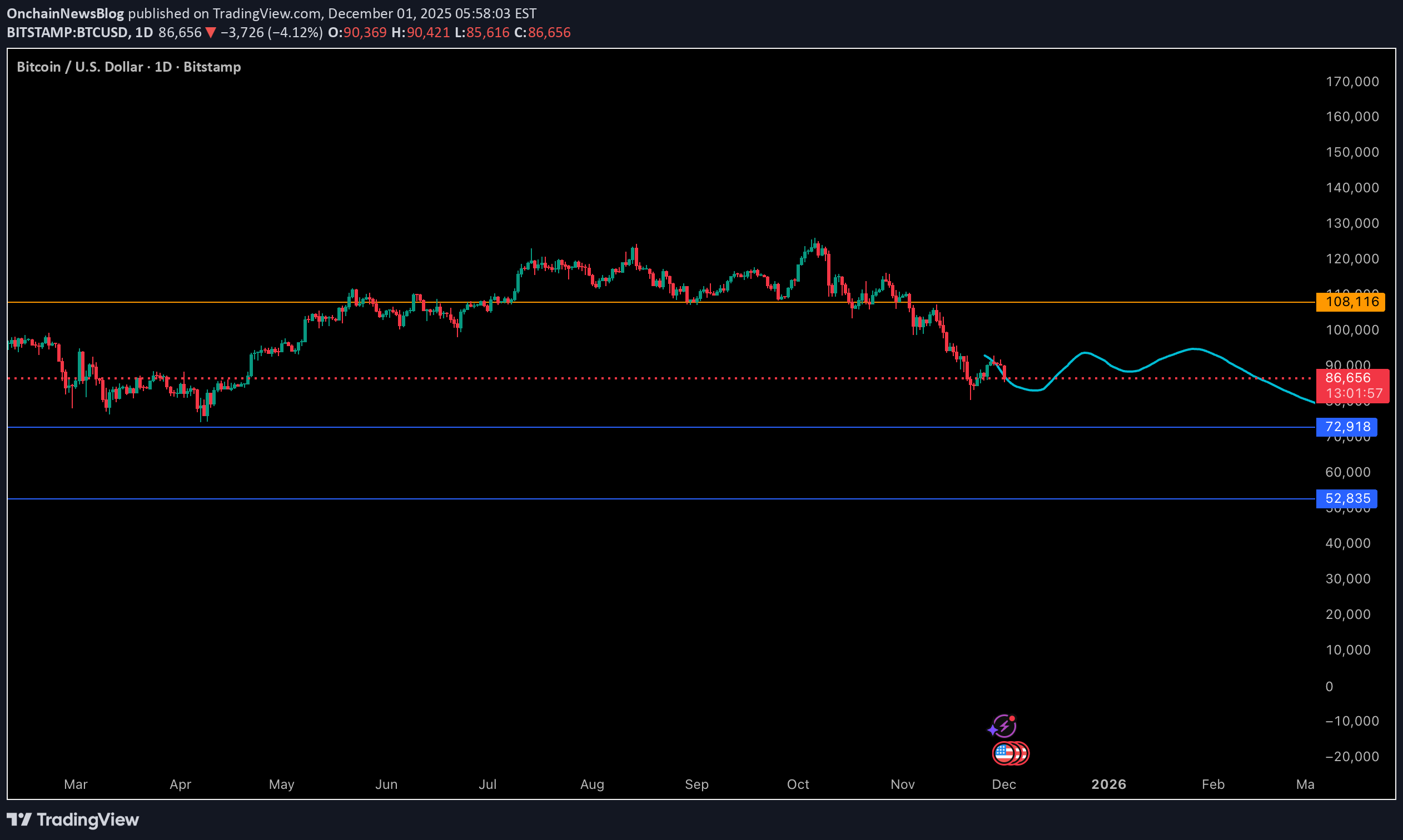Click the 2026 label on the time axis
The width and height of the screenshot is (1403, 840).
[x=1109, y=784]
